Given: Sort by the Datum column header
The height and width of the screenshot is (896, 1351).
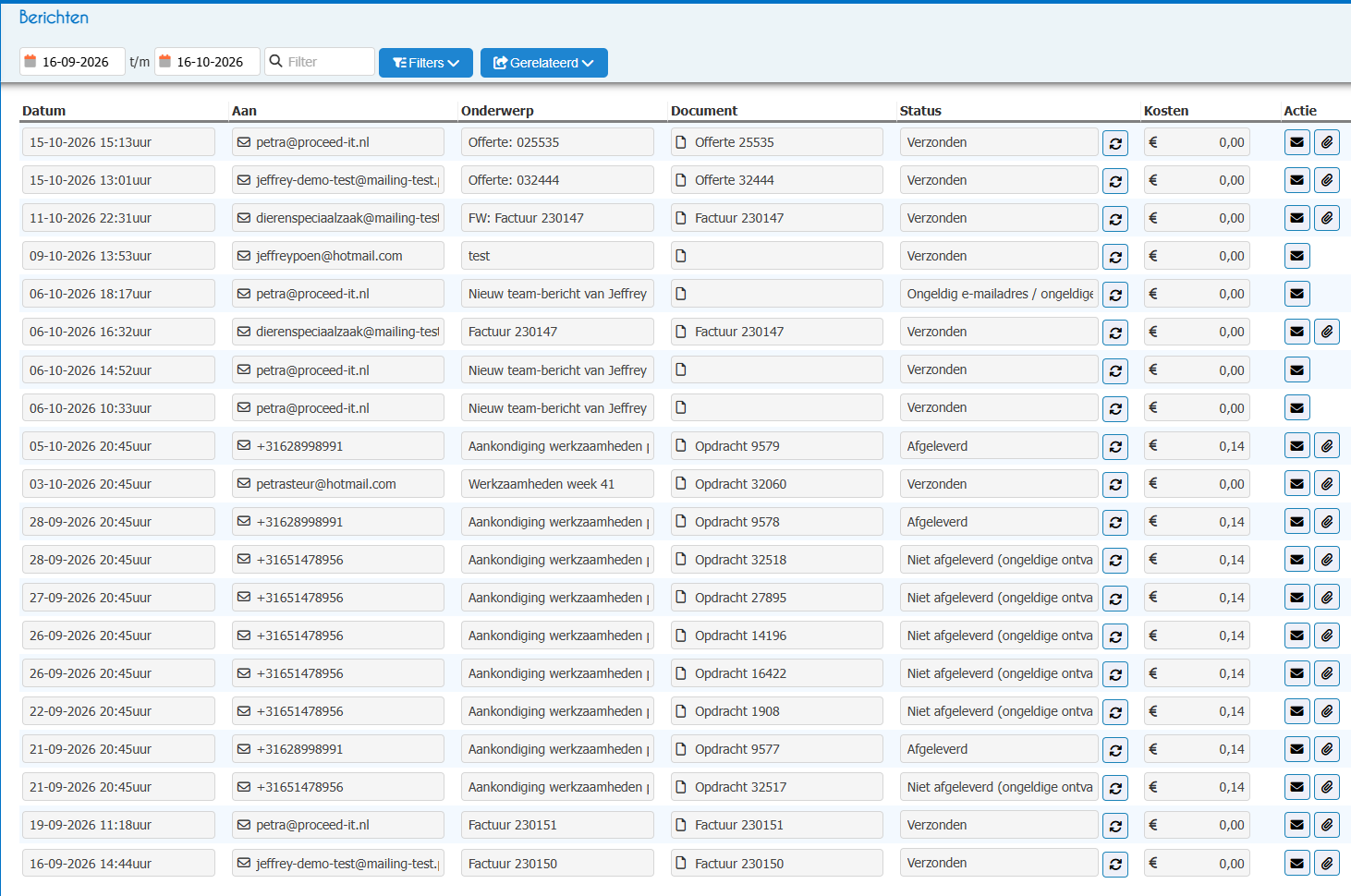Looking at the screenshot, I should (x=44, y=111).
